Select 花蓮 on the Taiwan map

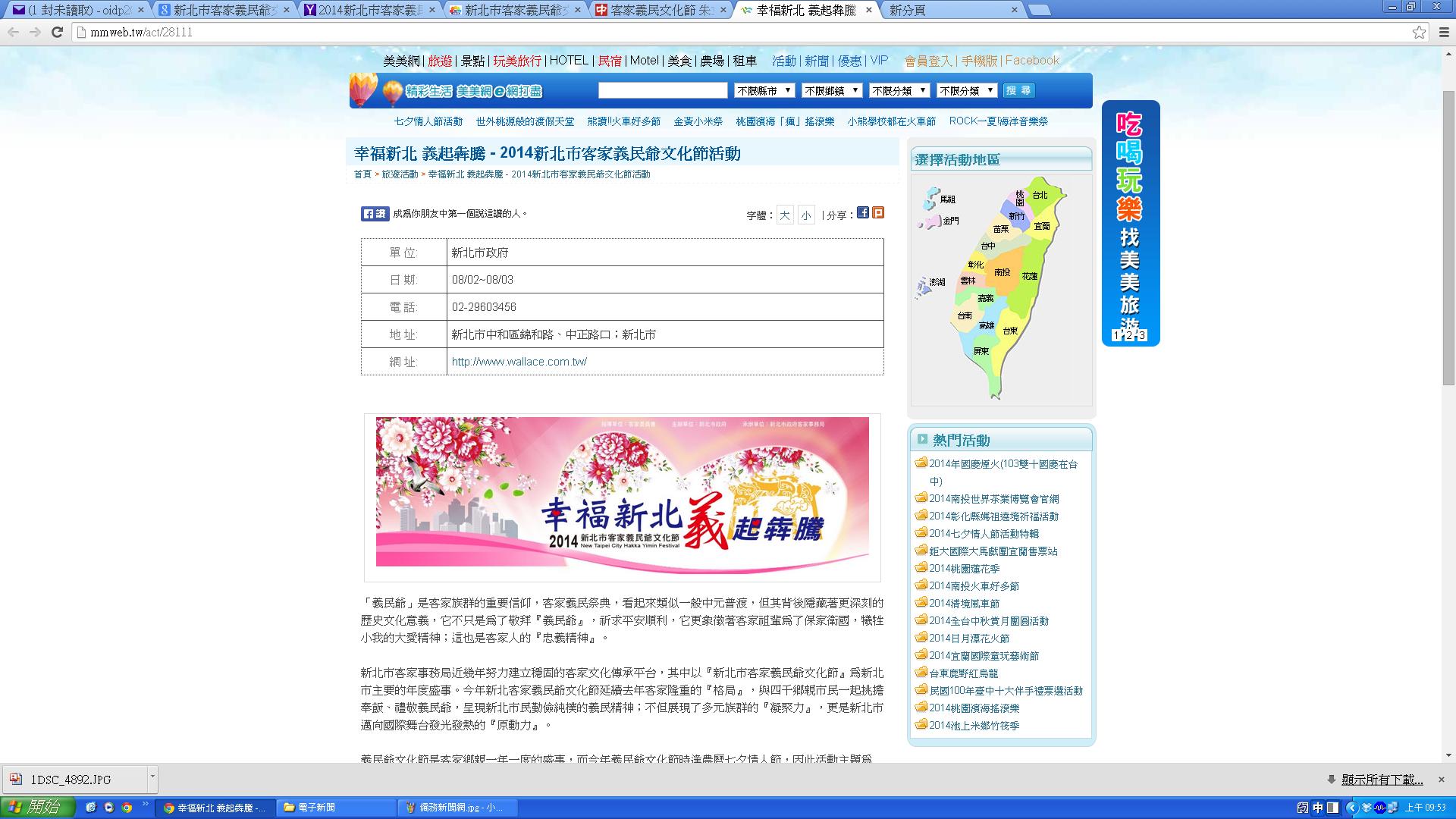(1029, 276)
